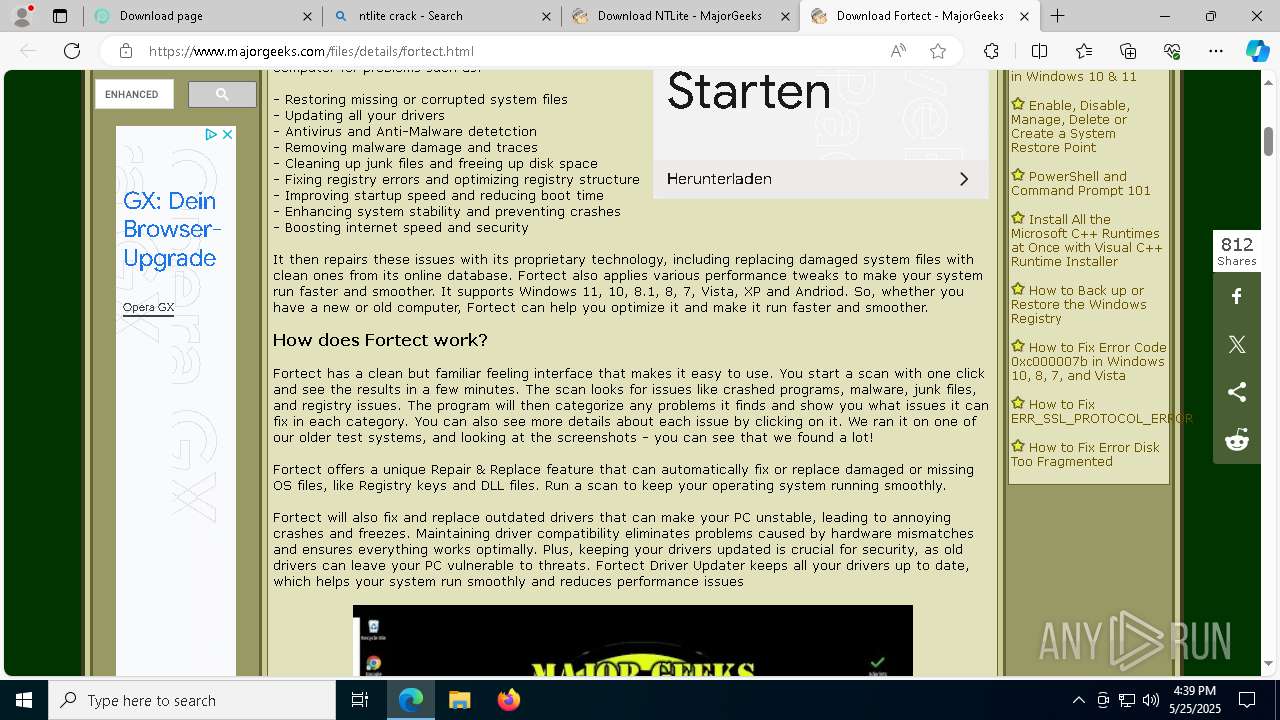Share the page on X
Image resolution: width=1280 pixels, height=720 pixels.
(x=1237, y=344)
